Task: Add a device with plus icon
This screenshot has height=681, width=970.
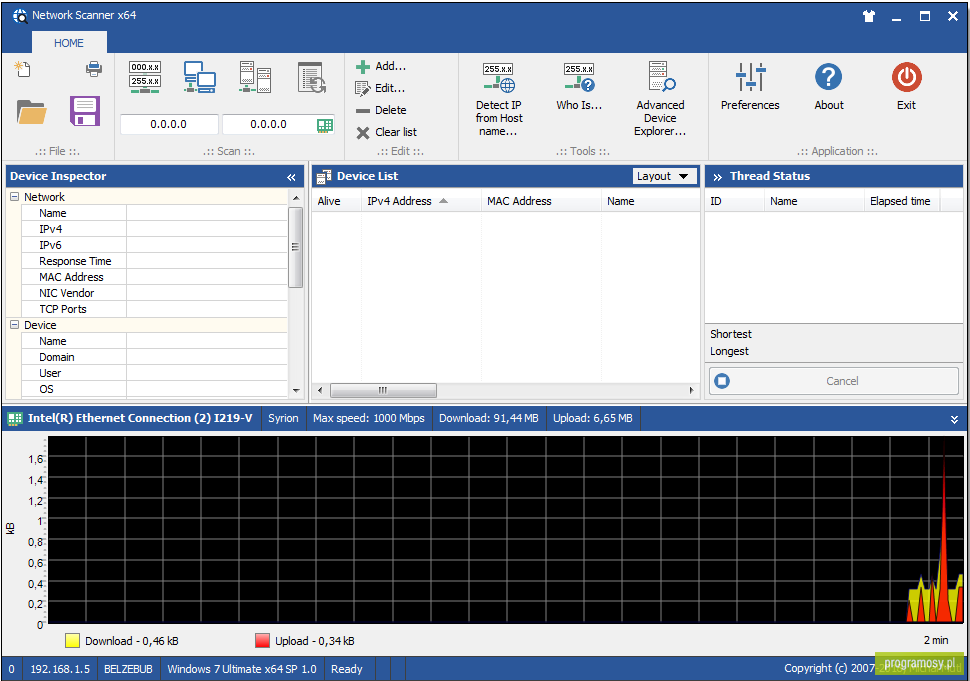Action: point(380,66)
